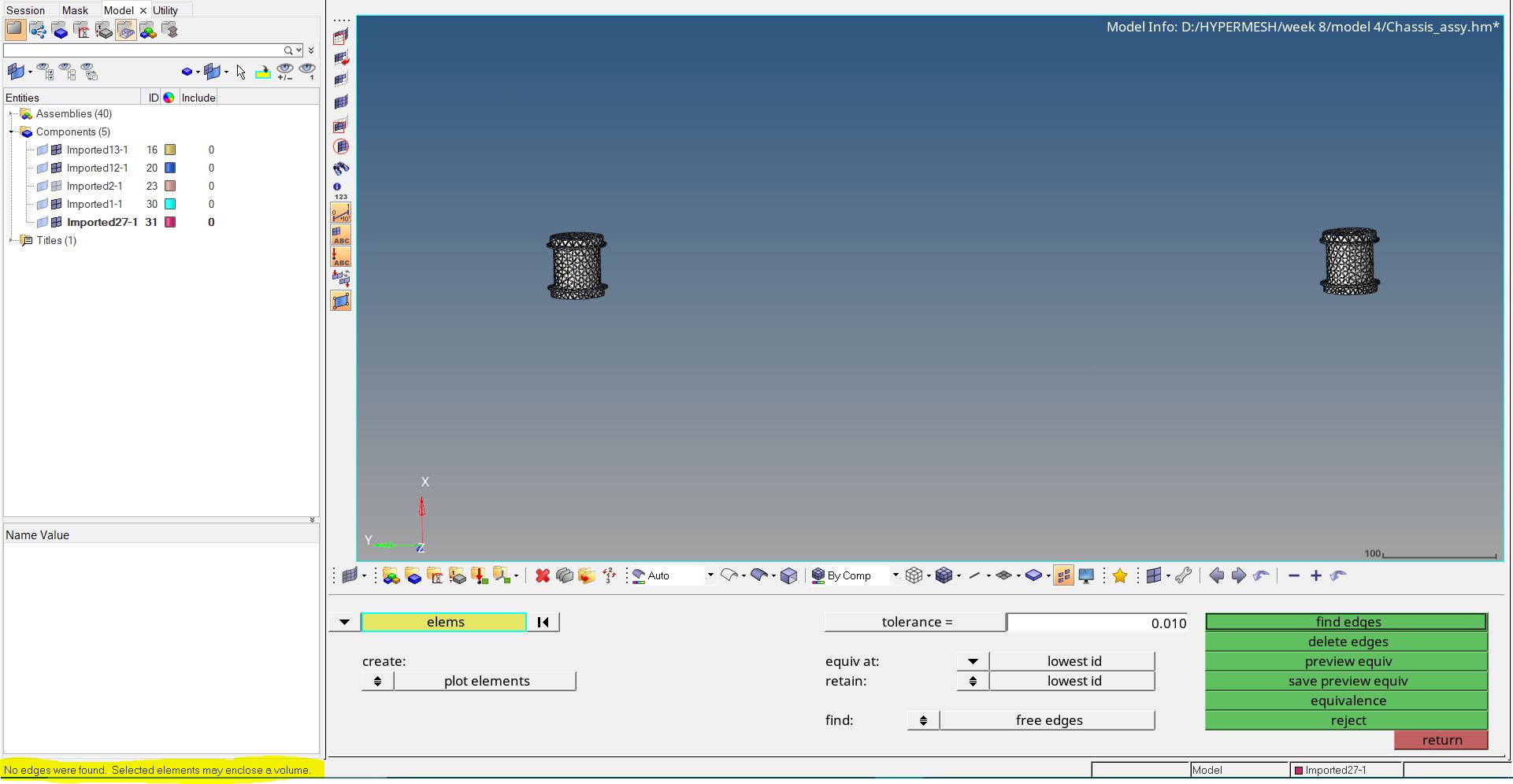Open the red X delete tool
1513x784 pixels.
(542, 575)
